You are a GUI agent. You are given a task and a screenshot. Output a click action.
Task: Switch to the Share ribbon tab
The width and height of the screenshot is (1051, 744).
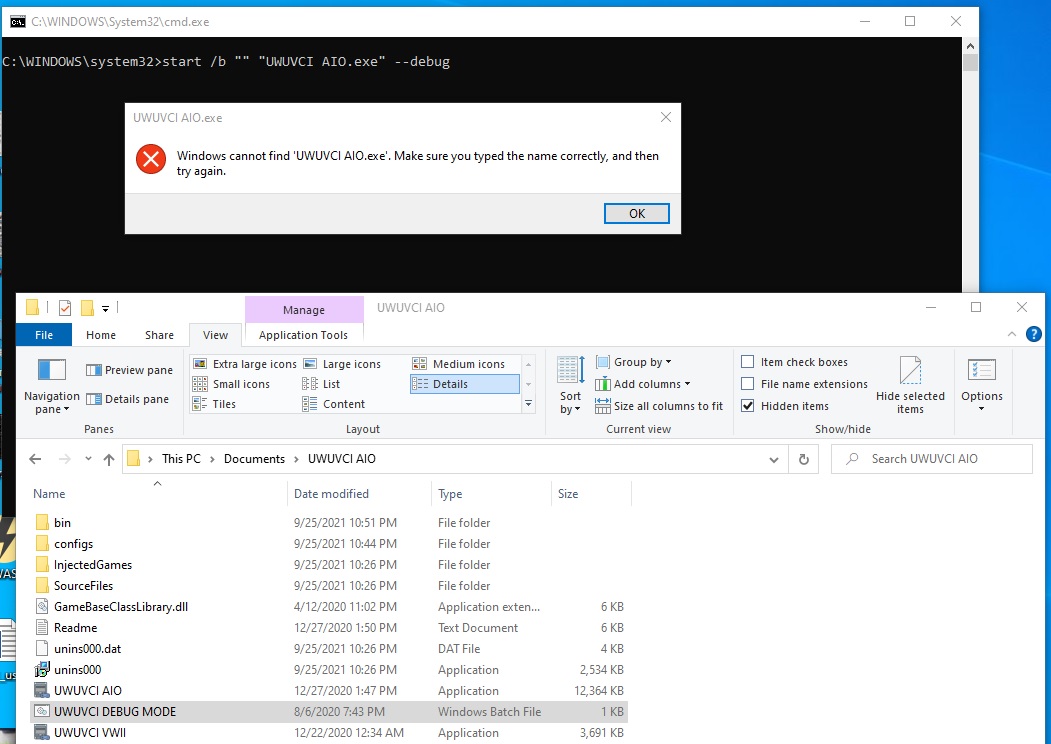pyautogui.click(x=159, y=334)
